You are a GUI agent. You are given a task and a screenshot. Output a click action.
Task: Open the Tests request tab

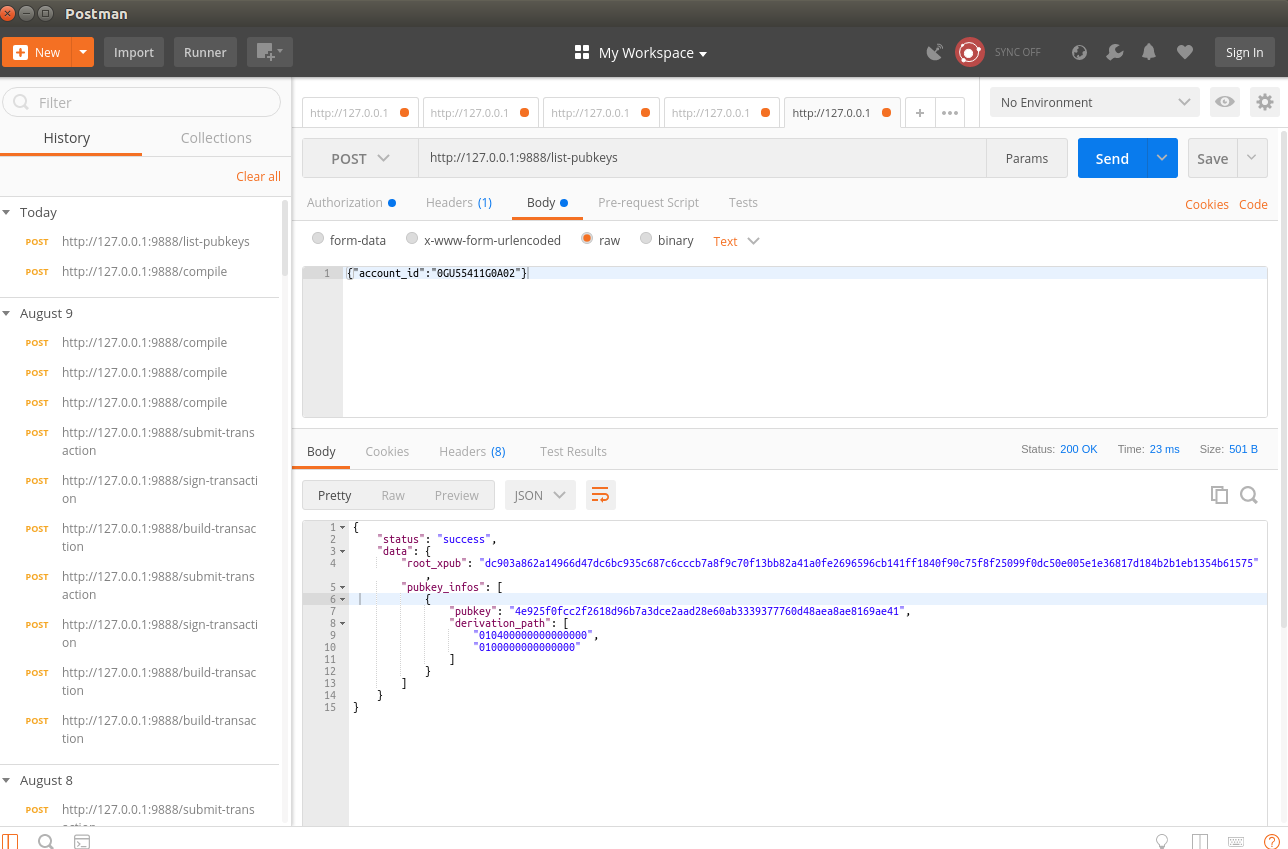pyautogui.click(x=743, y=202)
